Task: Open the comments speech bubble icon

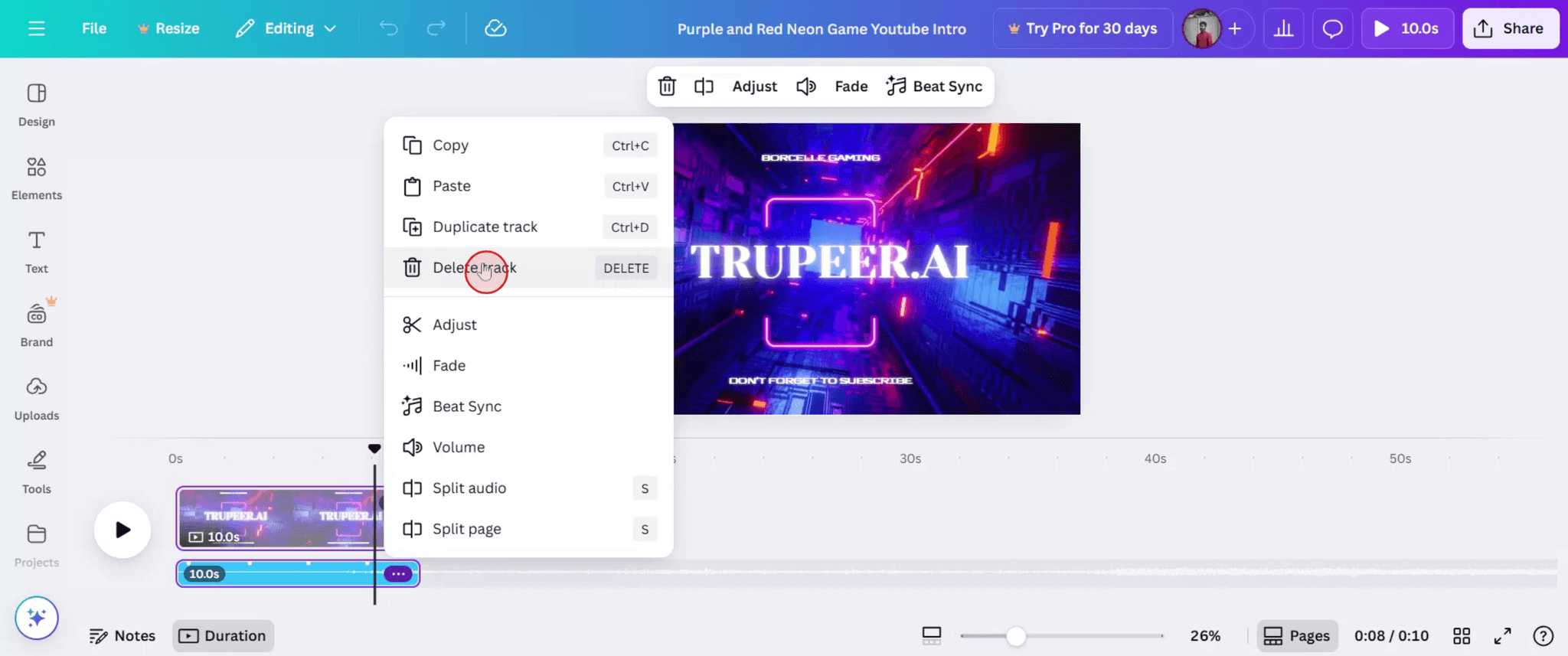Action: (x=1333, y=28)
